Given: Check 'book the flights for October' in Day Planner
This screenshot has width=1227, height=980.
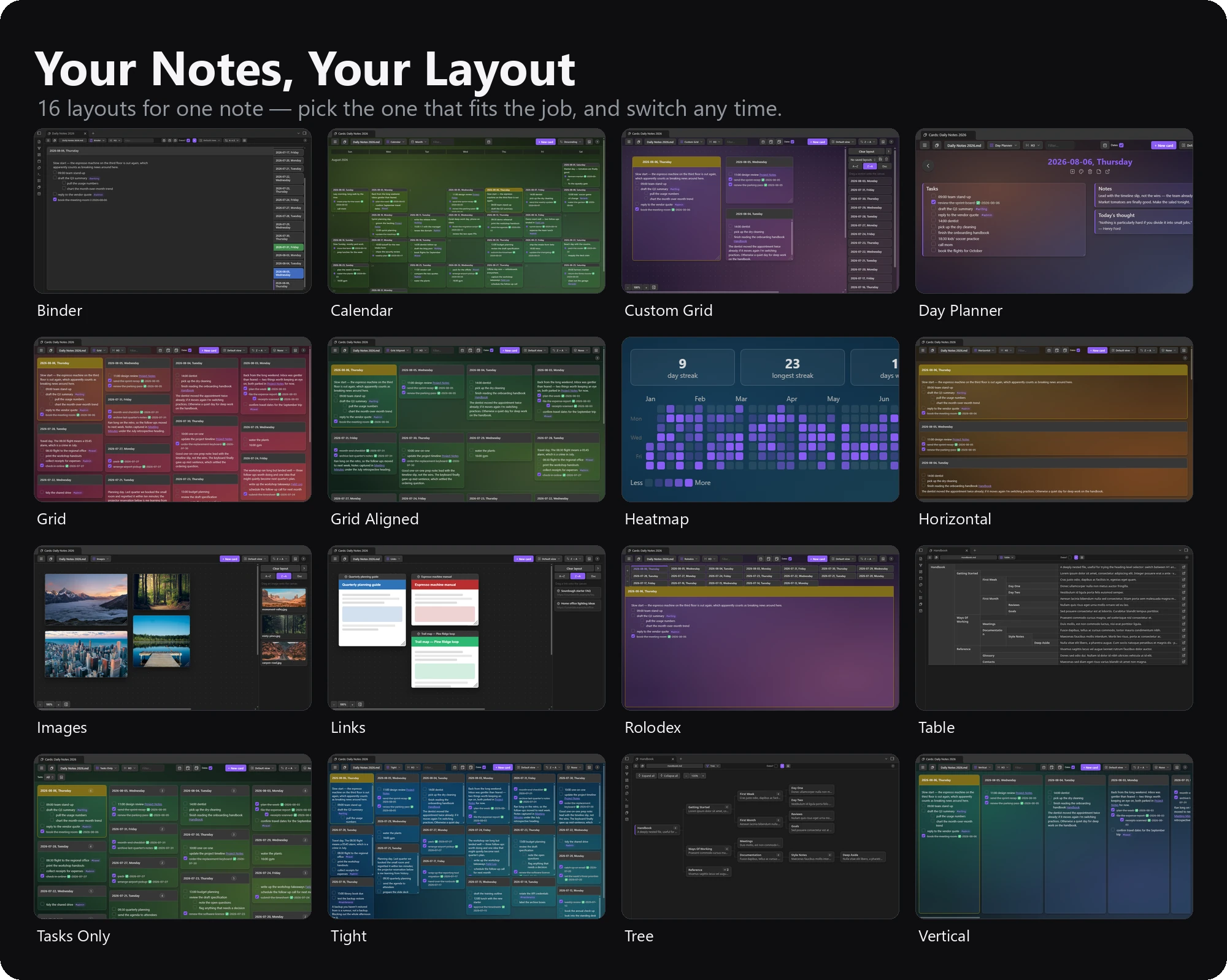Looking at the screenshot, I should coord(933,250).
